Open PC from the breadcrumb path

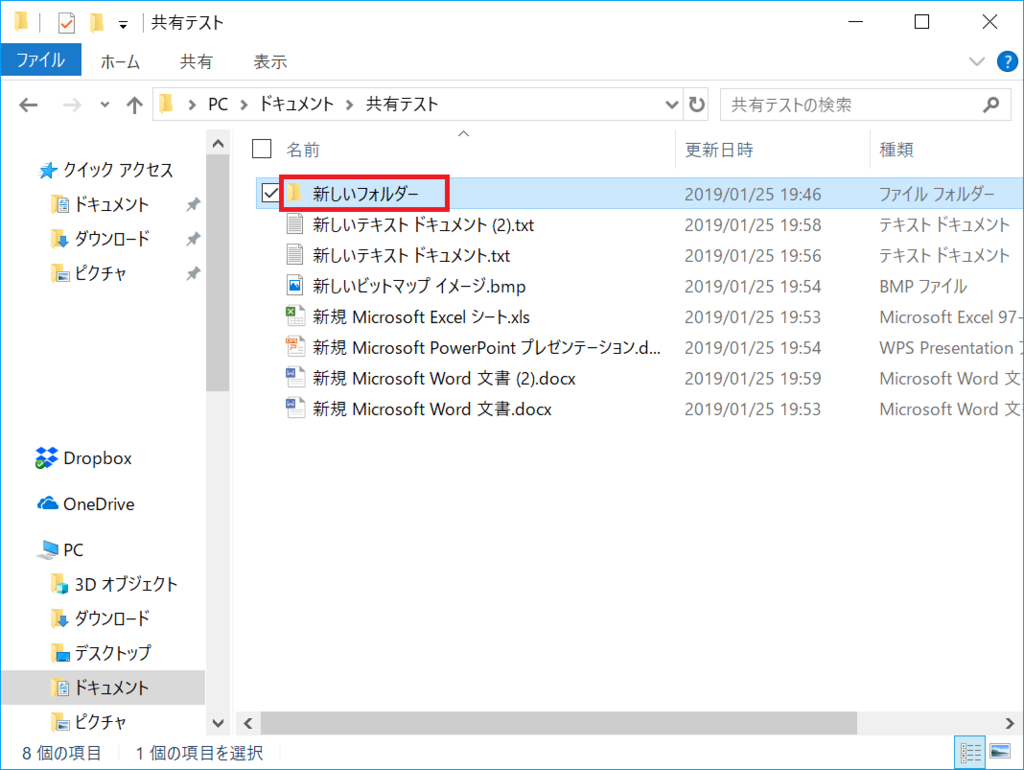point(217,102)
